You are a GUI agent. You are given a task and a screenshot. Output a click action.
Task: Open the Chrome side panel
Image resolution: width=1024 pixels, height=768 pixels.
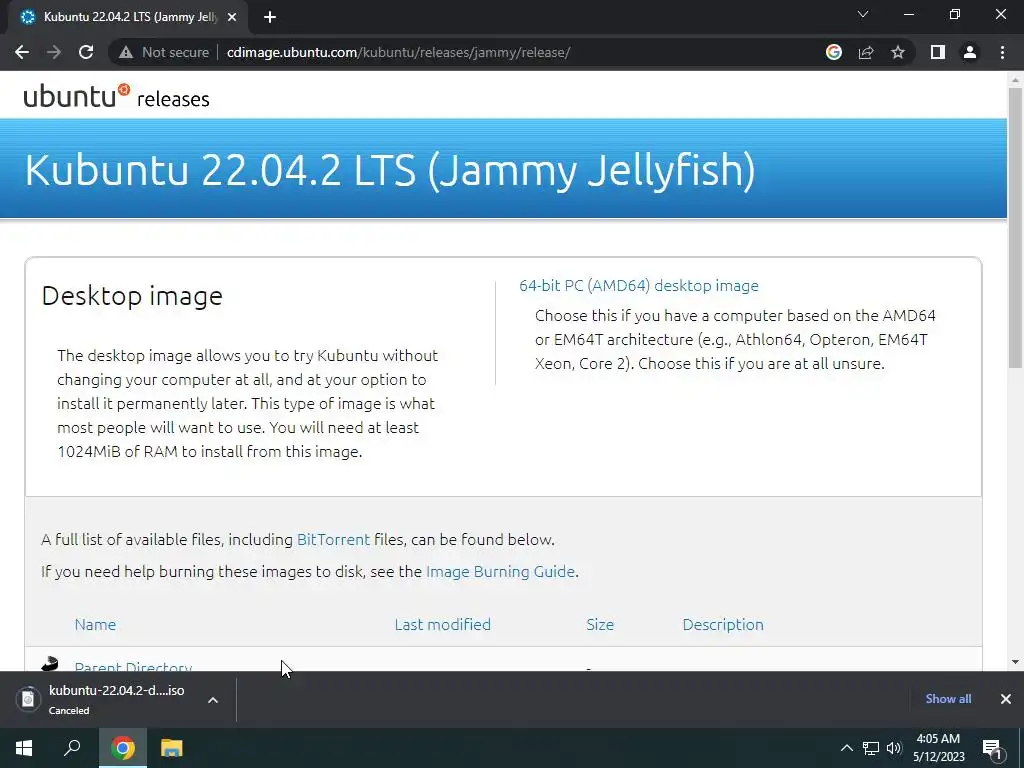(x=938, y=52)
